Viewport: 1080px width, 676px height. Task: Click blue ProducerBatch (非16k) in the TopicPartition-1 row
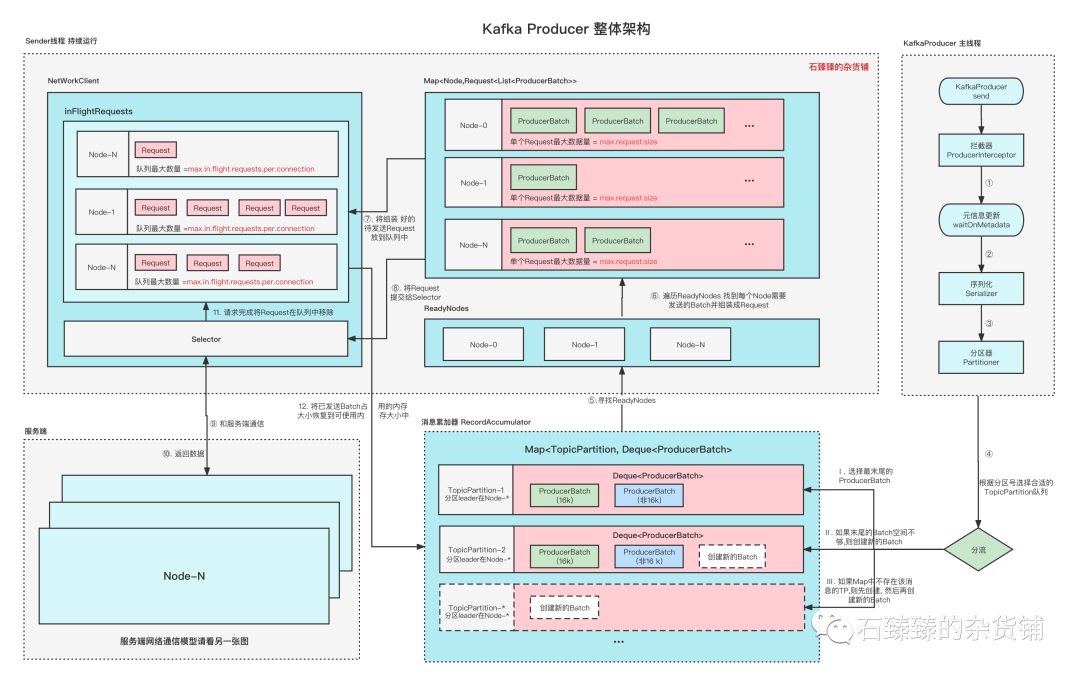pos(649,495)
